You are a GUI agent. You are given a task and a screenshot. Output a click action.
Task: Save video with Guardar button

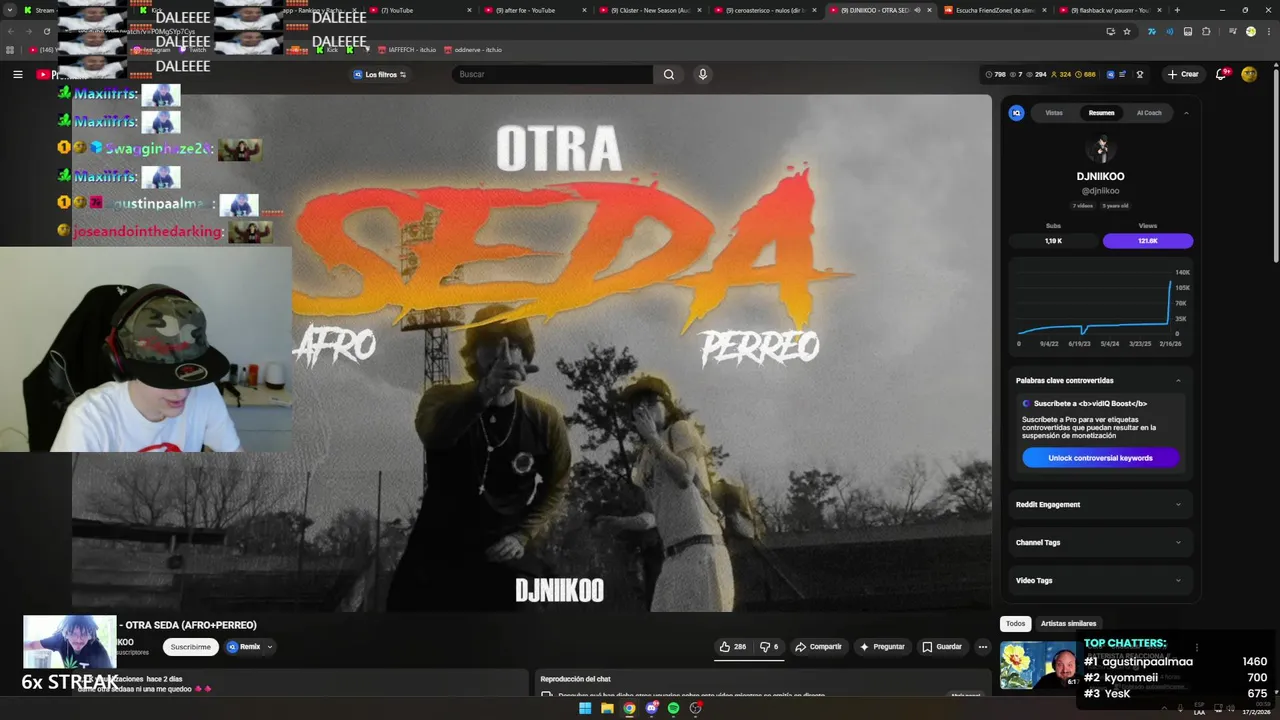click(x=942, y=647)
